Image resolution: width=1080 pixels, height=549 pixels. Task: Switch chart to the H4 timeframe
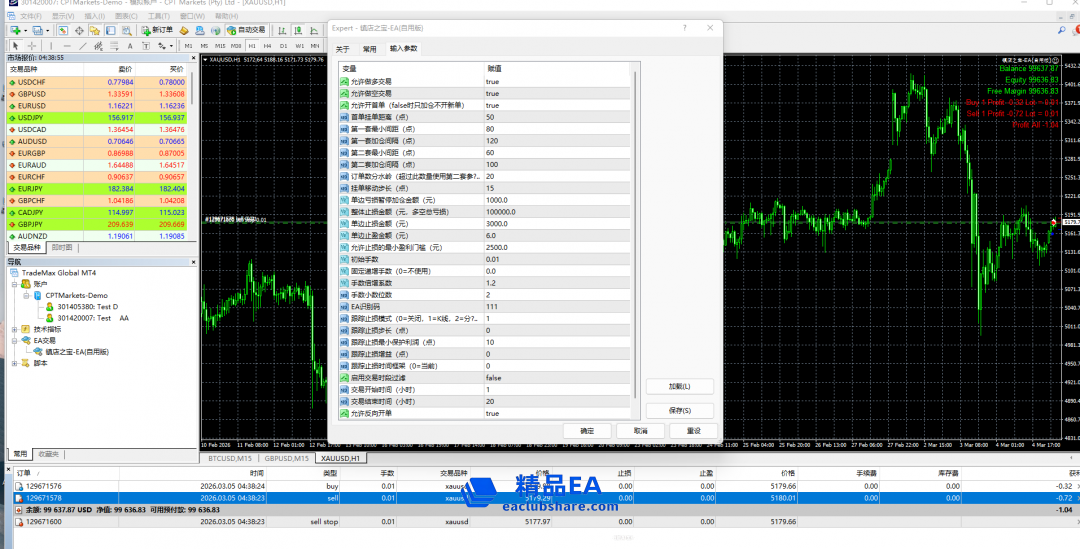(x=268, y=46)
